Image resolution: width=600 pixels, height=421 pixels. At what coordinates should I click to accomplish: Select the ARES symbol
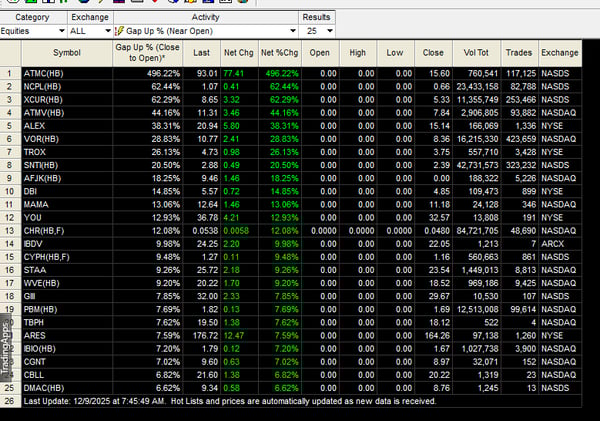[34, 336]
